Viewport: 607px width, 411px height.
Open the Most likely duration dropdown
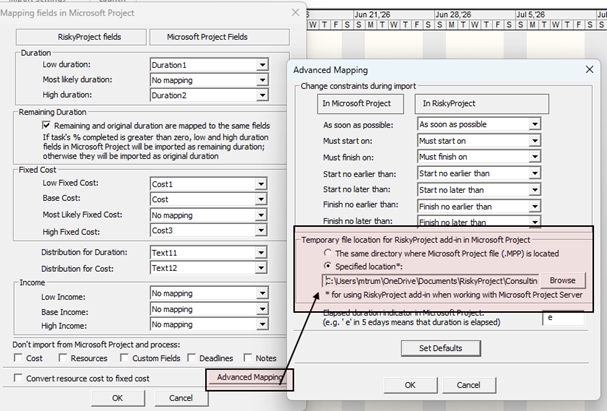point(209,80)
